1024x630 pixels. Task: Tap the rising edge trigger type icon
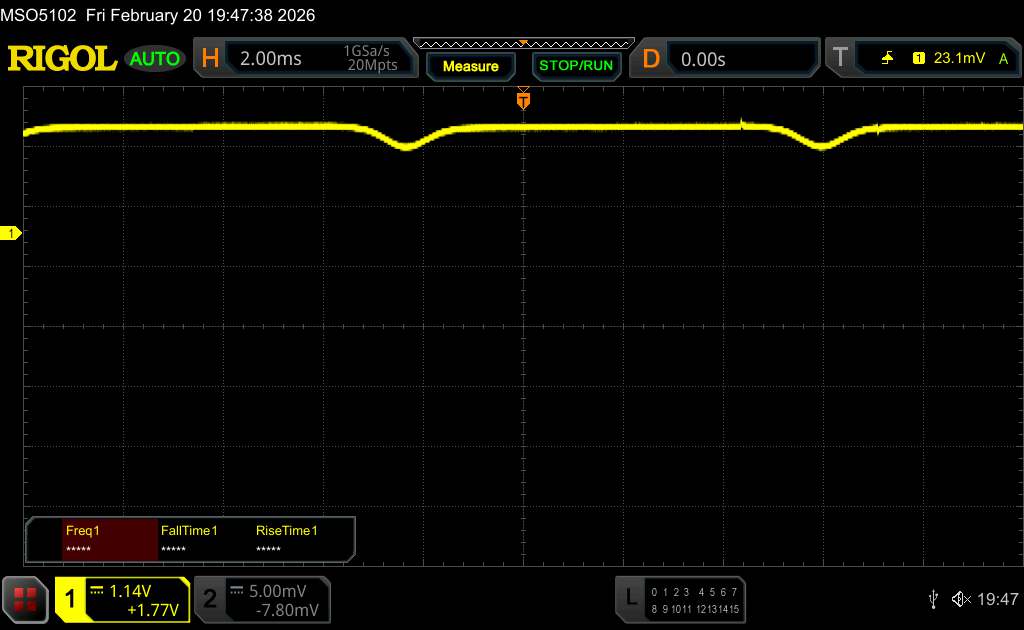coord(887,59)
